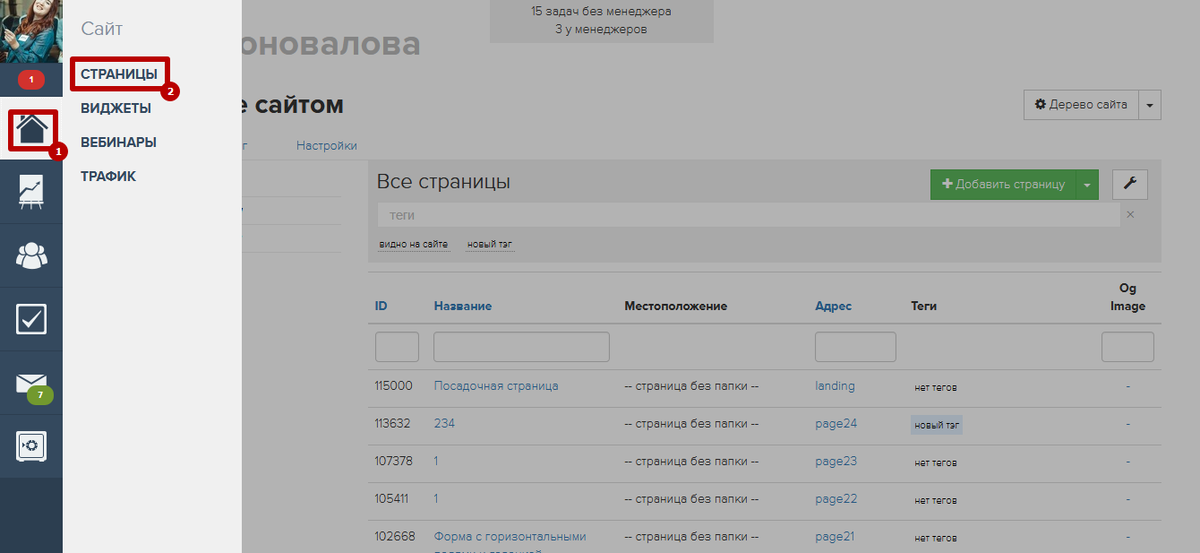The height and width of the screenshot is (553, 1200).
Task: Clear the tags filter with the x icon
Action: [x=1130, y=215]
